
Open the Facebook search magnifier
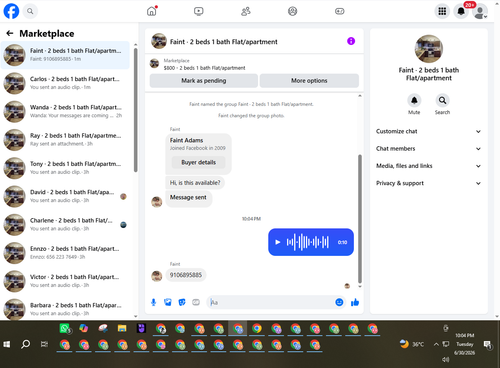coord(30,11)
